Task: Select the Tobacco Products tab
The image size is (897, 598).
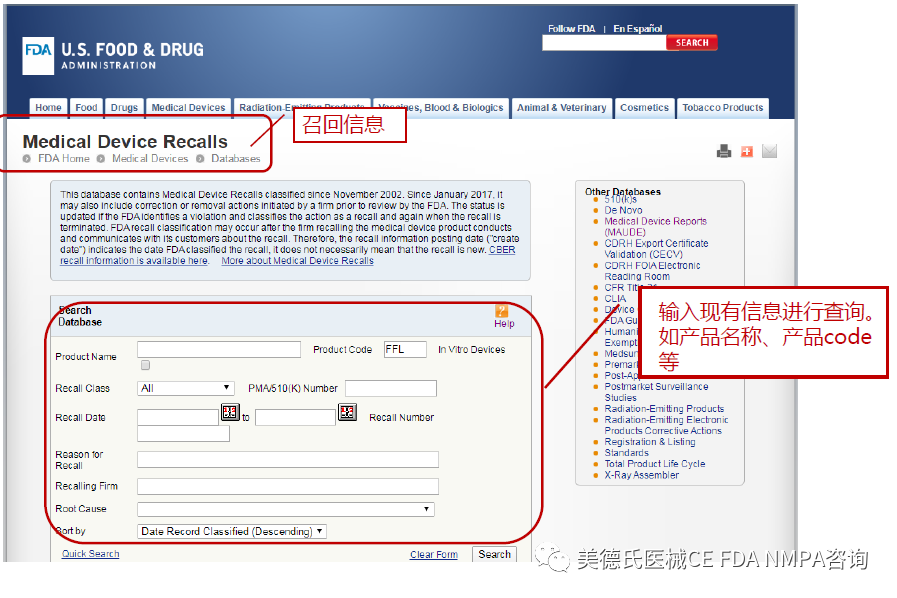Action: click(722, 108)
